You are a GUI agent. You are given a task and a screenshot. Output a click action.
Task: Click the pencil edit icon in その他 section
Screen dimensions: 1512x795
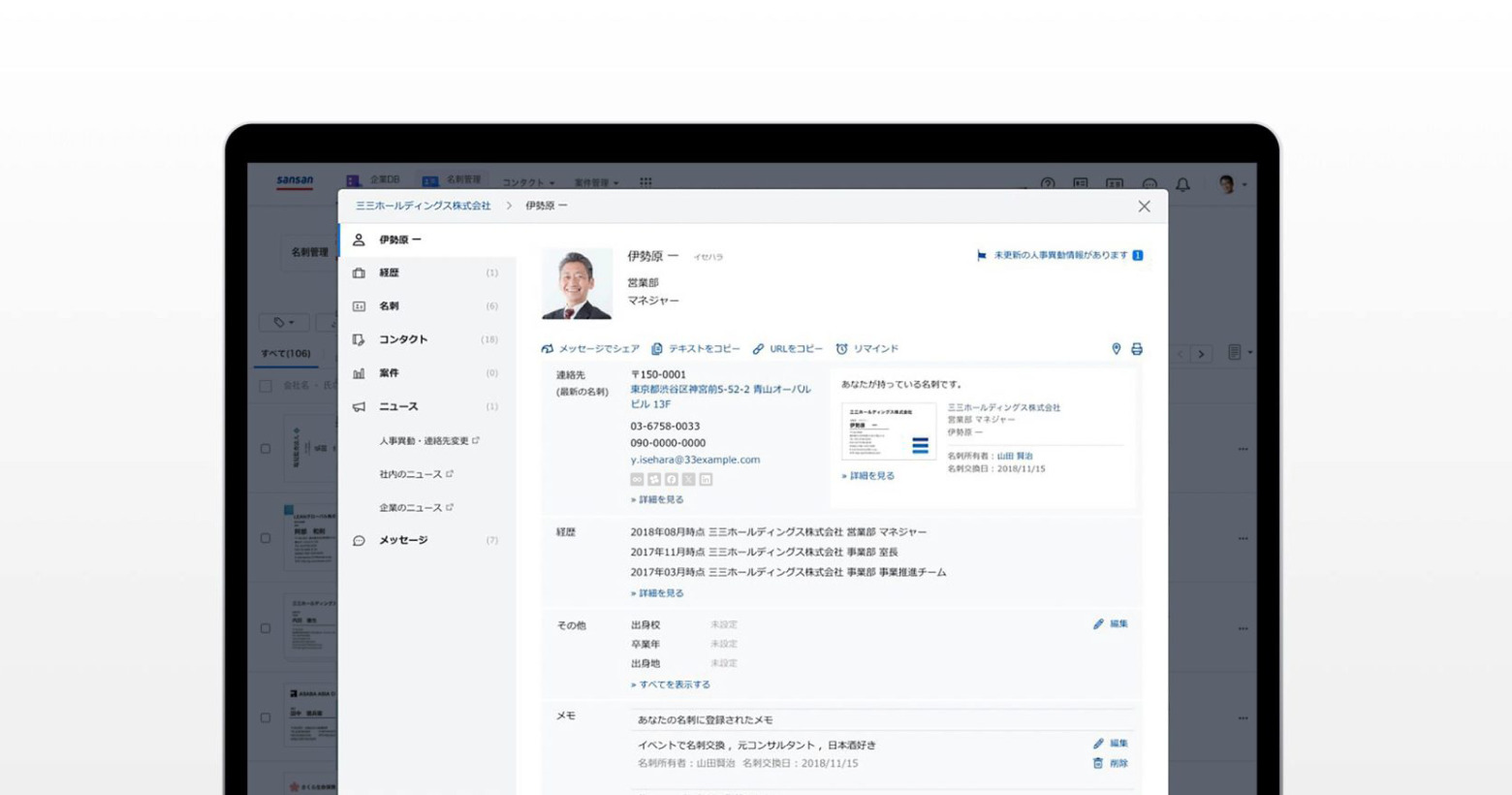click(1098, 624)
